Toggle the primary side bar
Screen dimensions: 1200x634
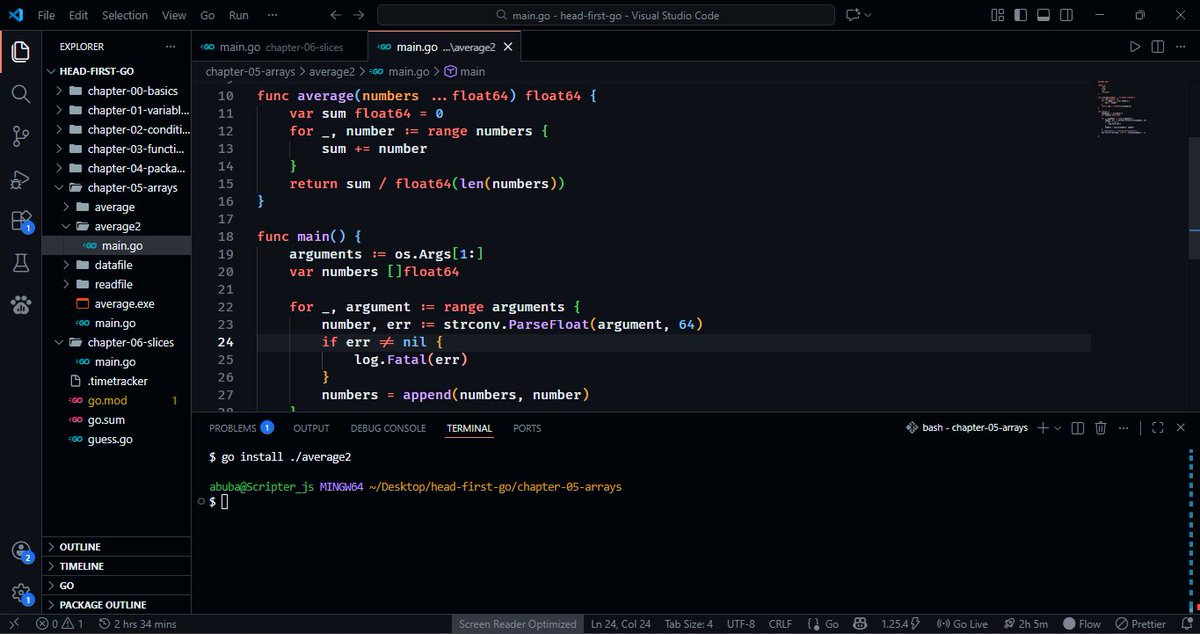1021,15
